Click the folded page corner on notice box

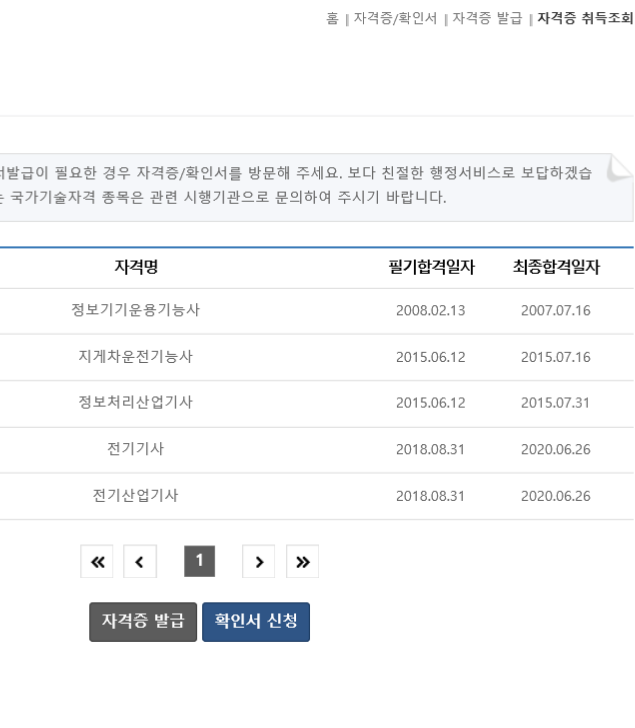(x=619, y=168)
